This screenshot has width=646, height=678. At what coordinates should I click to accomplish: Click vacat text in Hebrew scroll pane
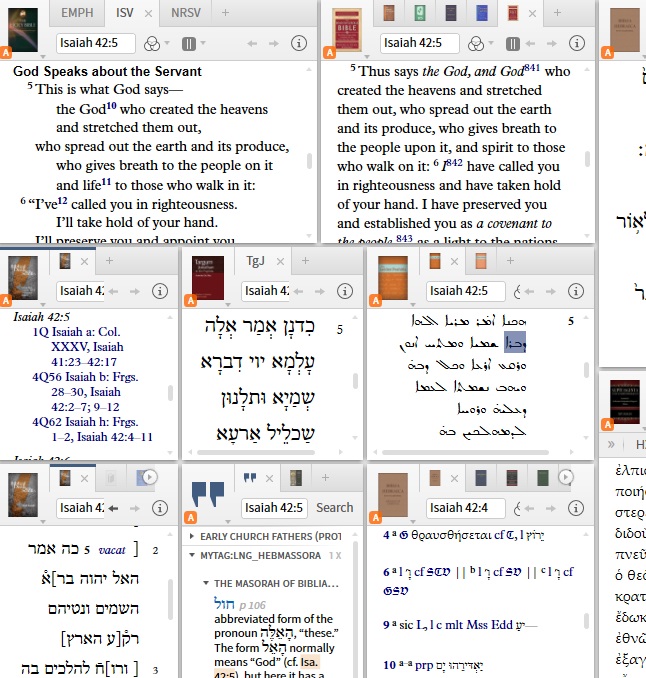tap(112, 550)
